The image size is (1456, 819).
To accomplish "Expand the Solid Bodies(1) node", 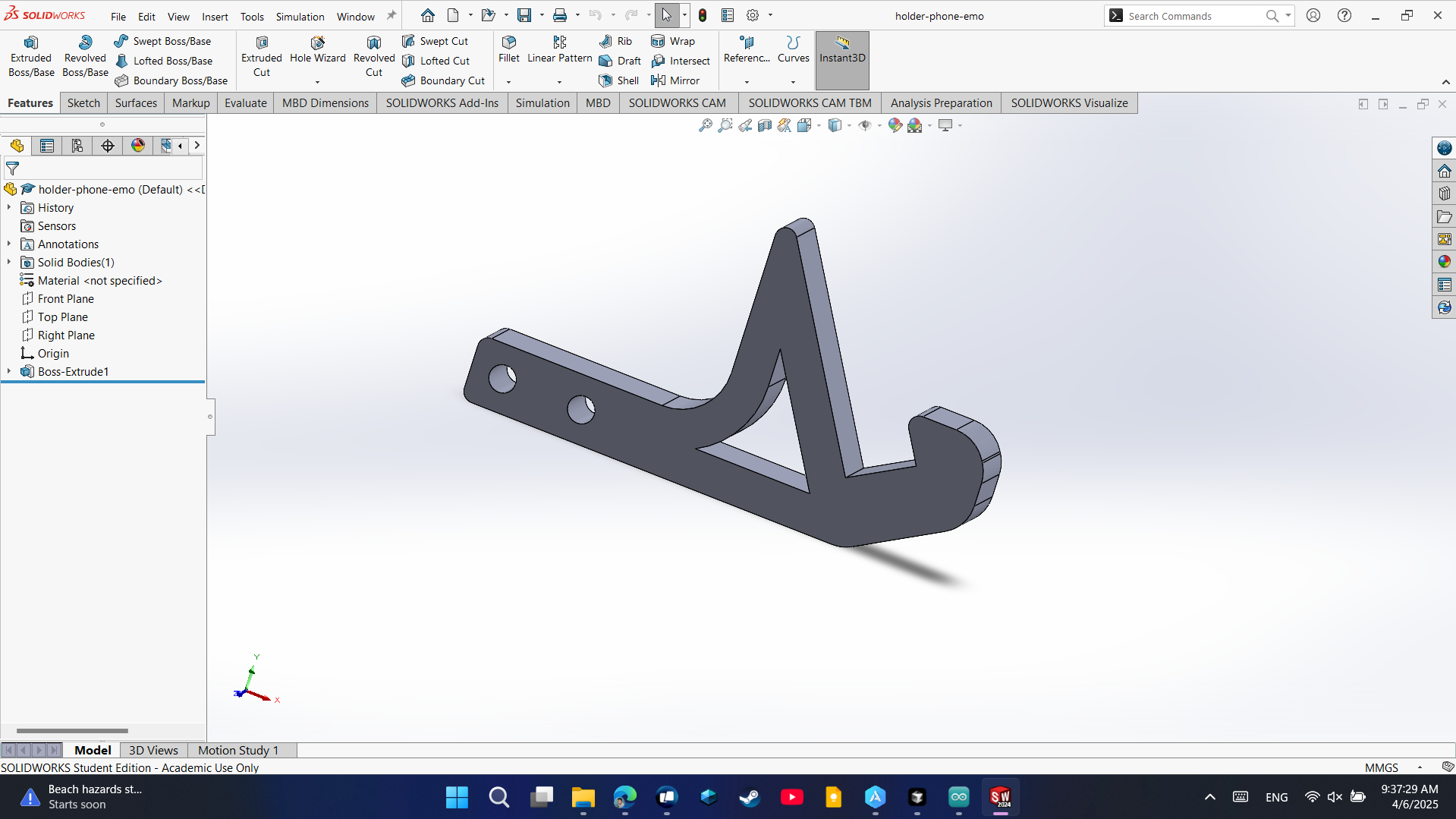I will pos(9,262).
